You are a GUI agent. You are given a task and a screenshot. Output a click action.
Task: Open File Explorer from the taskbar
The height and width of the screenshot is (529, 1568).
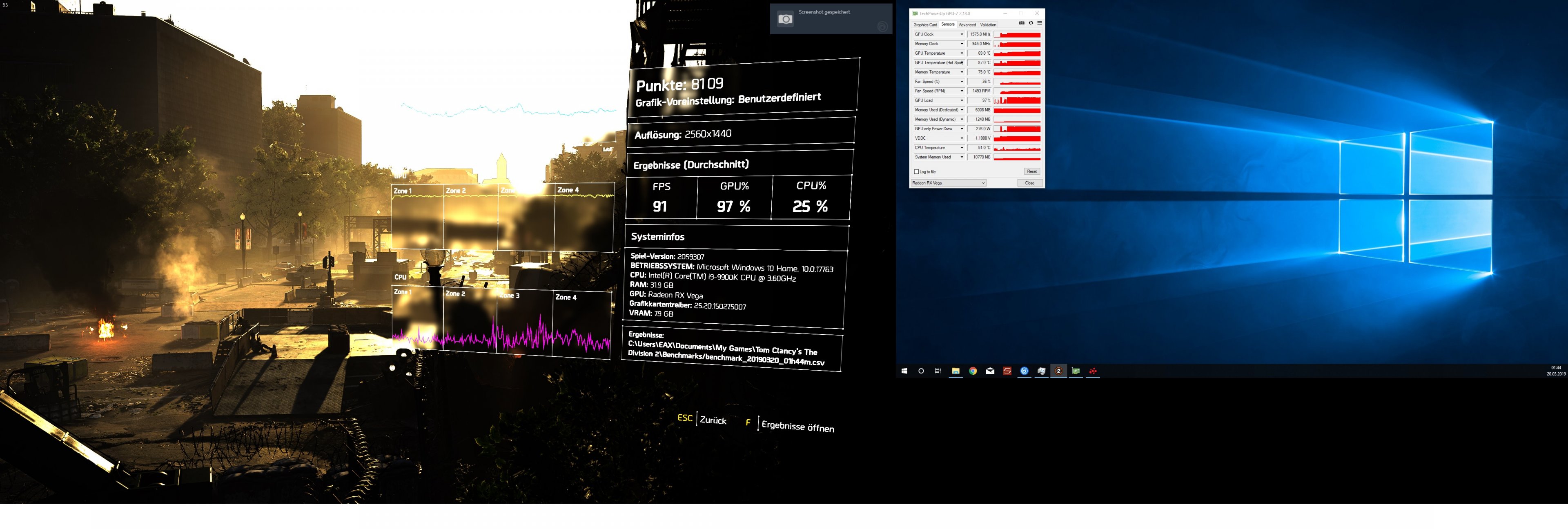pyautogui.click(x=955, y=371)
